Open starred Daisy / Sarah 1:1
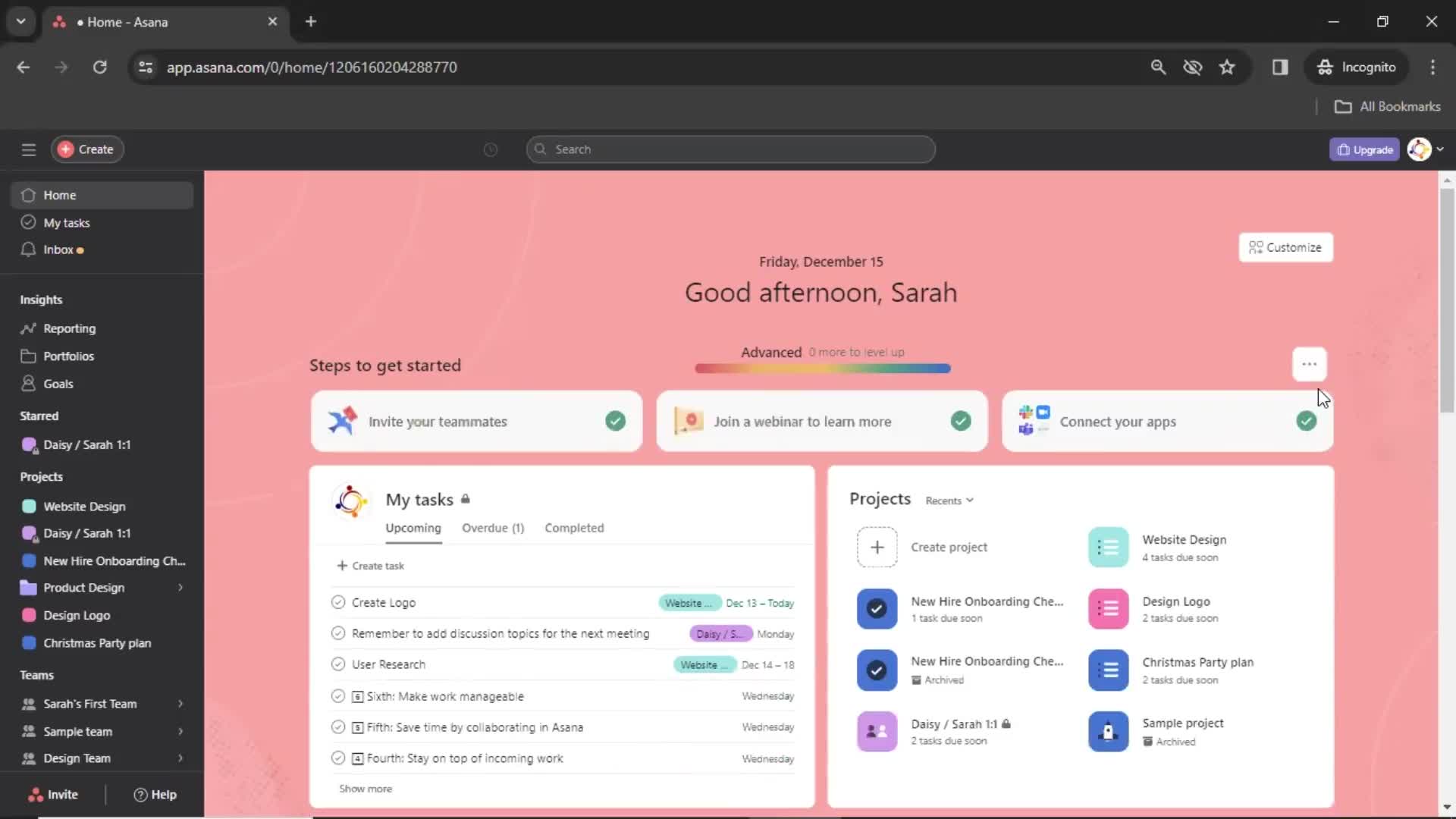Viewport: 1456px width, 819px height. pos(102,445)
